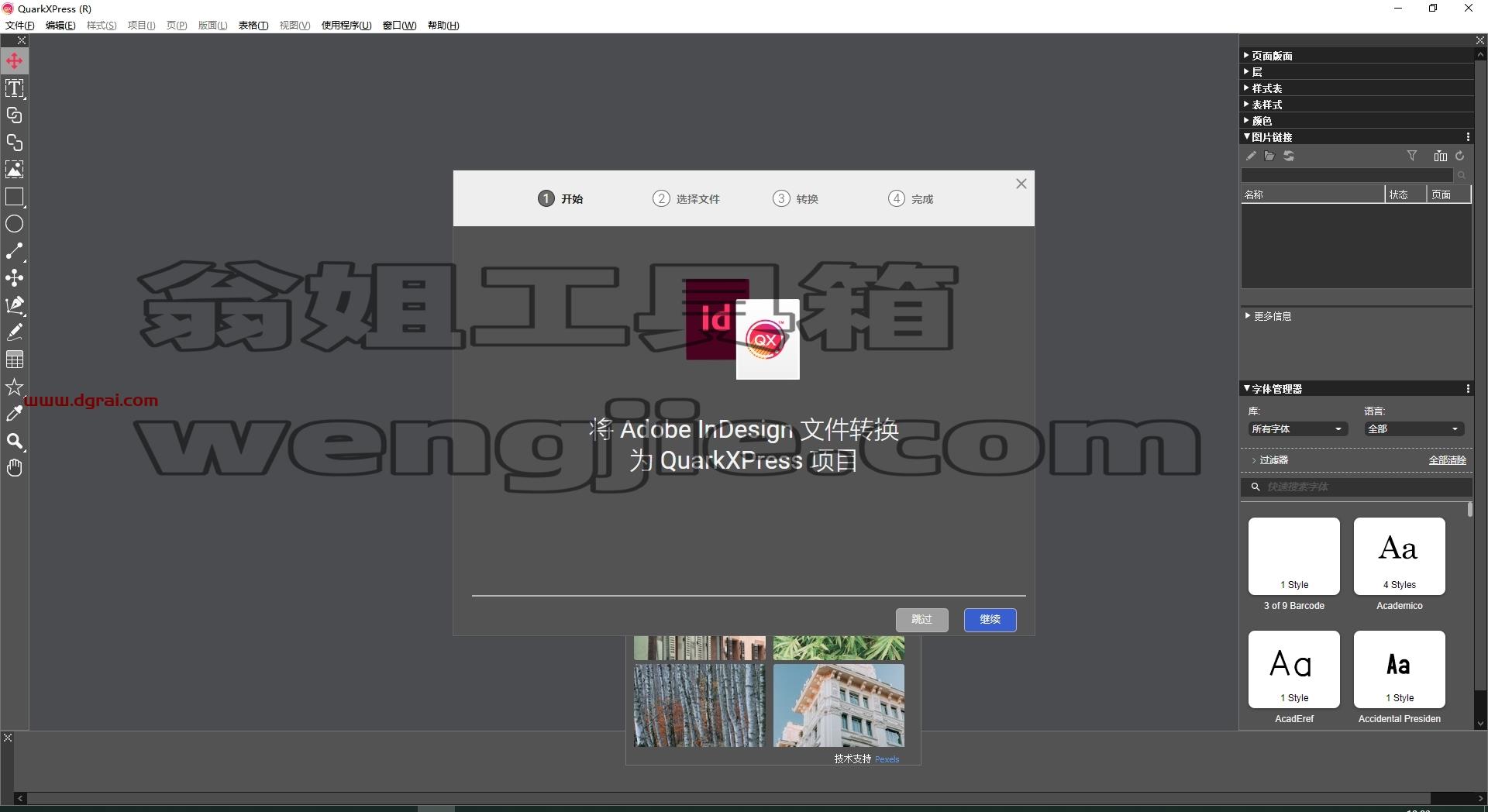The height and width of the screenshot is (812, 1488).
Task: Click the filter funnel icon in picture links
Action: coord(1412,157)
